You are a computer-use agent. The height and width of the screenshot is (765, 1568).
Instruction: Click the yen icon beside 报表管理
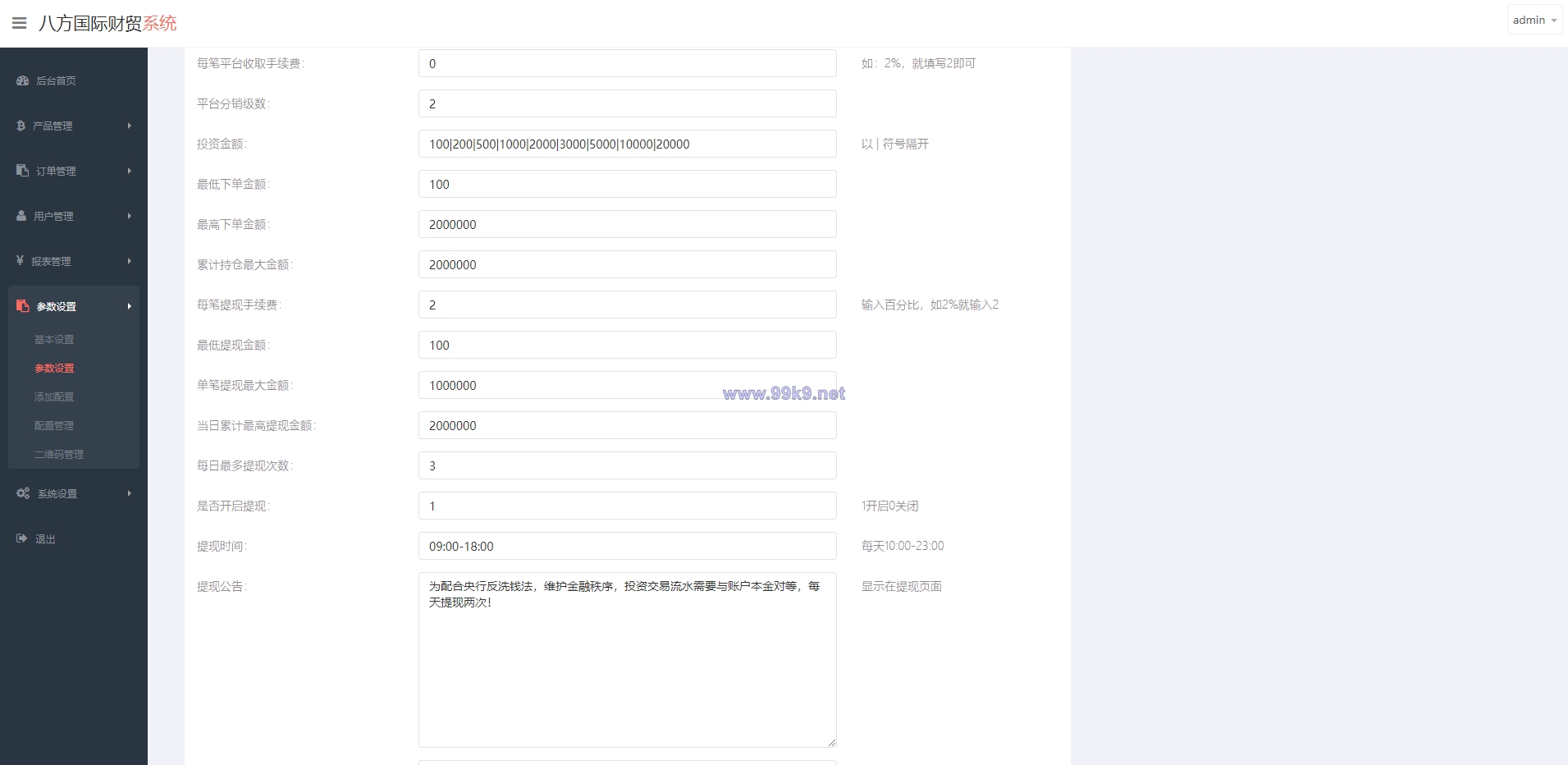click(21, 261)
